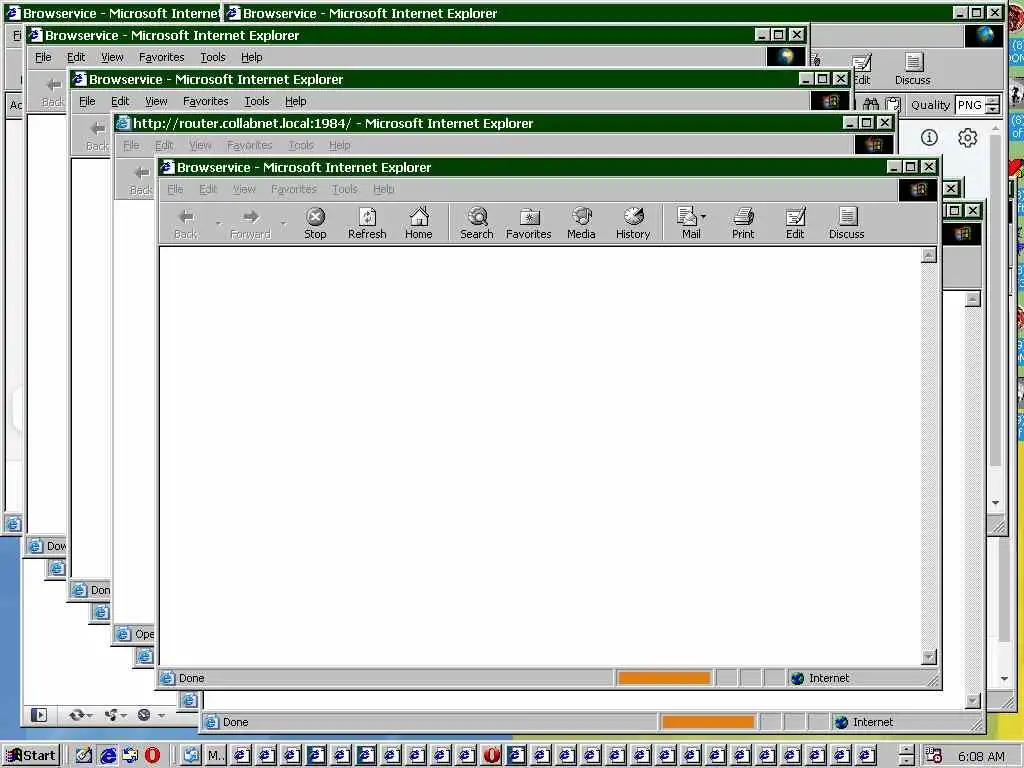Image resolution: width=1024 pixels, height=768 pixels.
Task: Click the scroll-down arrow of the front window
Action: click(929, 657)
